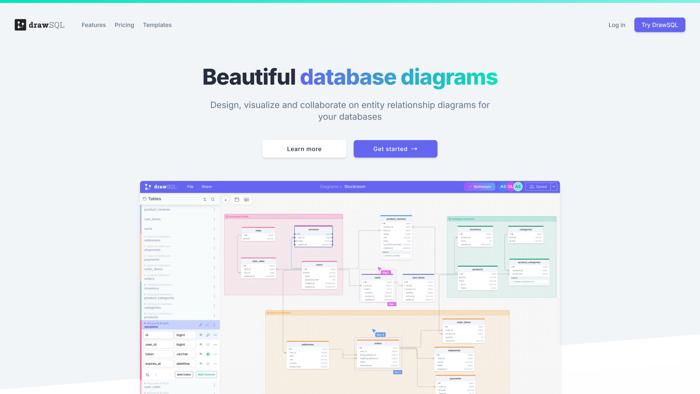The image size is (700, 394).
Task: Click the drawSQL logo in the site header
Action: 39,25
